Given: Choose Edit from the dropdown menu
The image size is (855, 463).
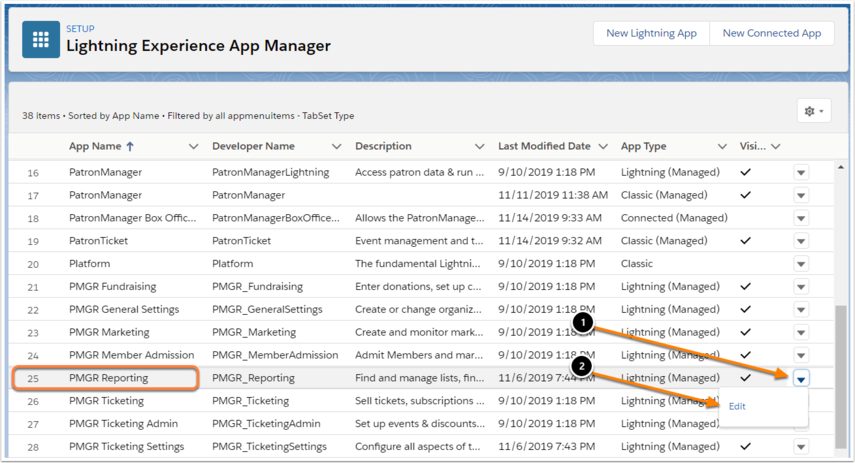Looking at the screenshot, I should [x=737, y=406].
